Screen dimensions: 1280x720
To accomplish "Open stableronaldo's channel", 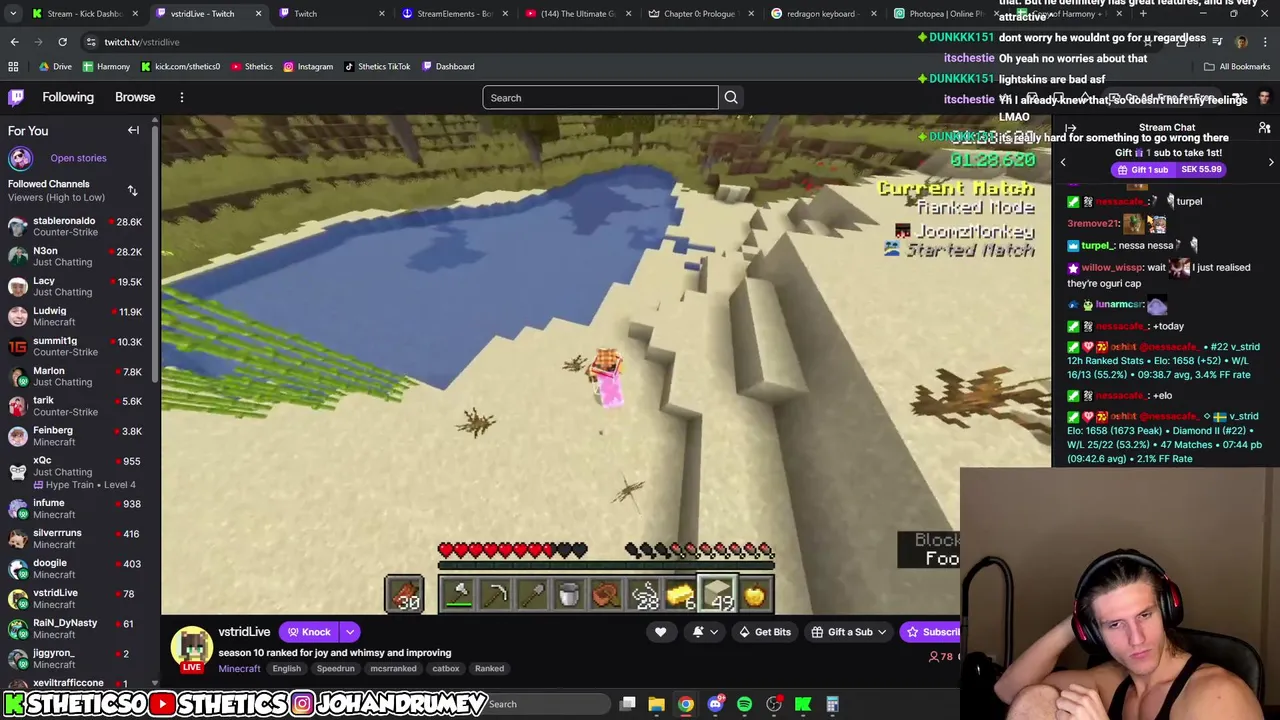I will click(76, 226).
